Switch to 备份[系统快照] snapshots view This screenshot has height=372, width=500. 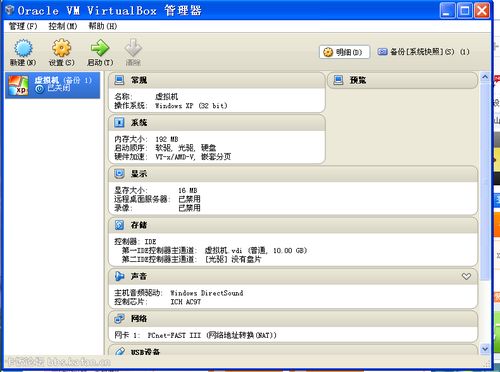[x=423, y=52]
